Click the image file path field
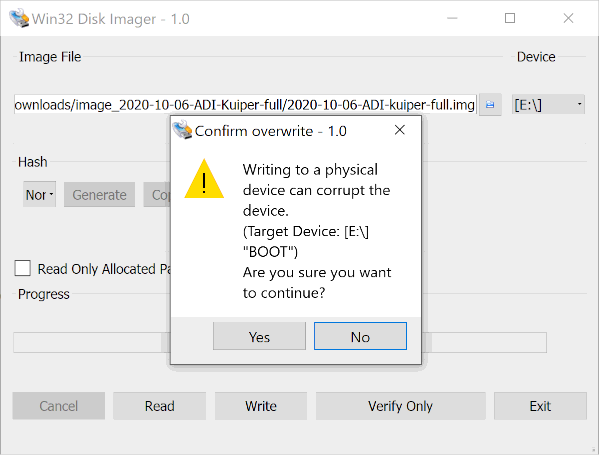Viewport: 599px width, 455px height. [x=245, y=104]
